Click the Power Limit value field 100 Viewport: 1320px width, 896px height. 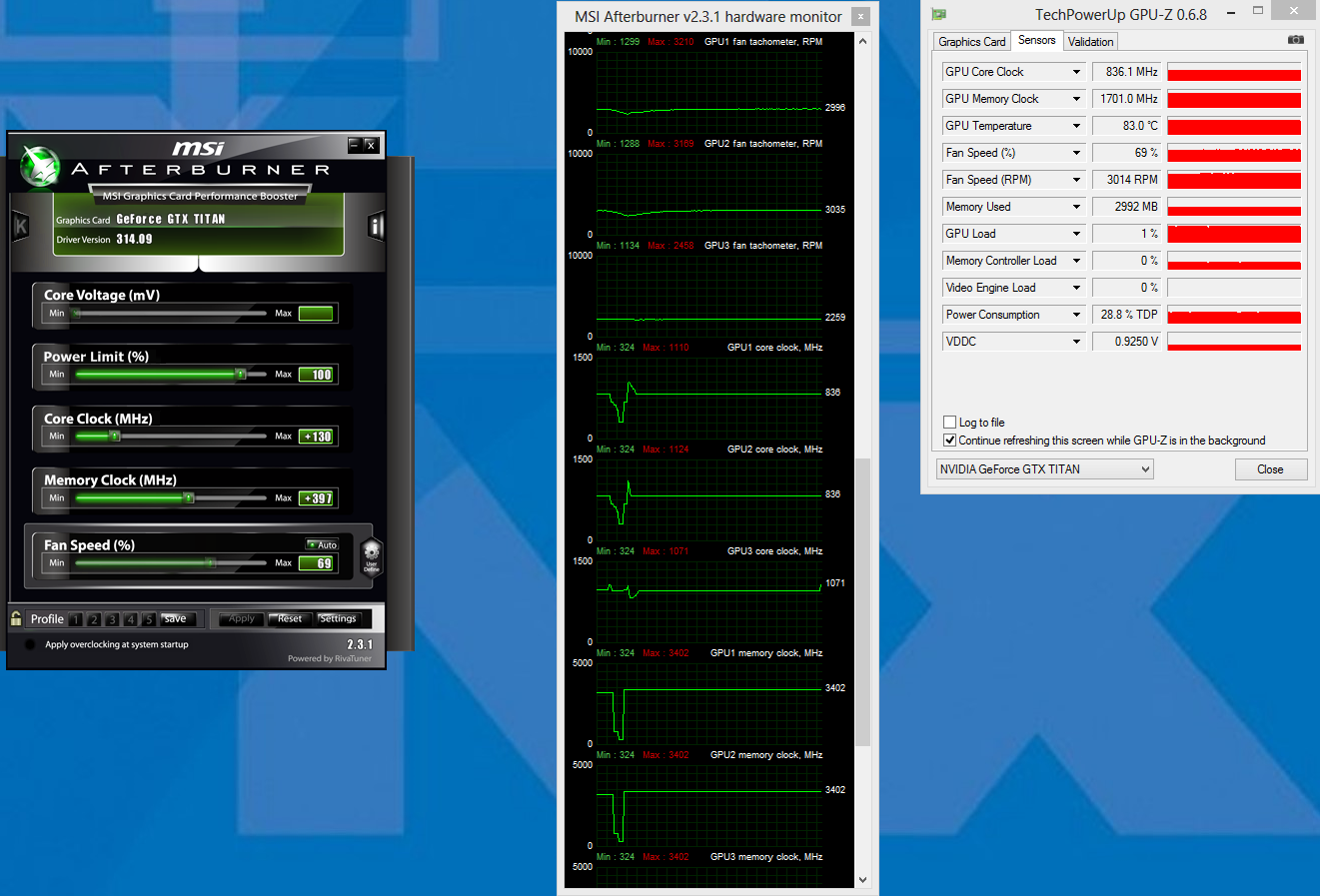click(x=316, y=375)
